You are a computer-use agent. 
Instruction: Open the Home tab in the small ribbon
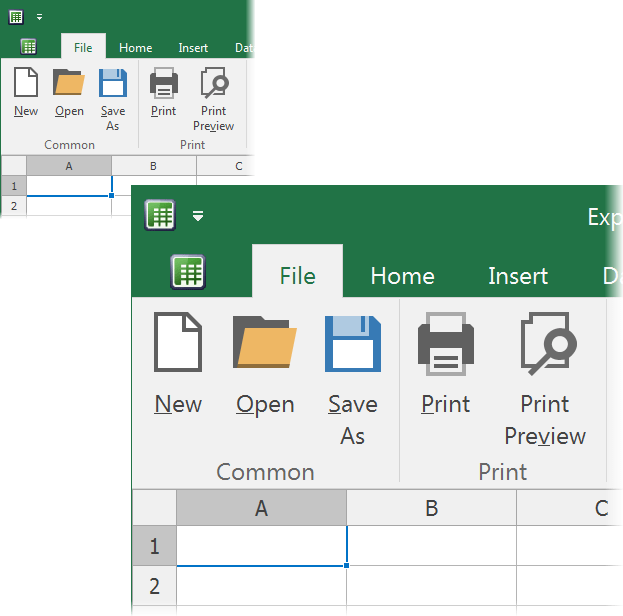pos(135,48)
